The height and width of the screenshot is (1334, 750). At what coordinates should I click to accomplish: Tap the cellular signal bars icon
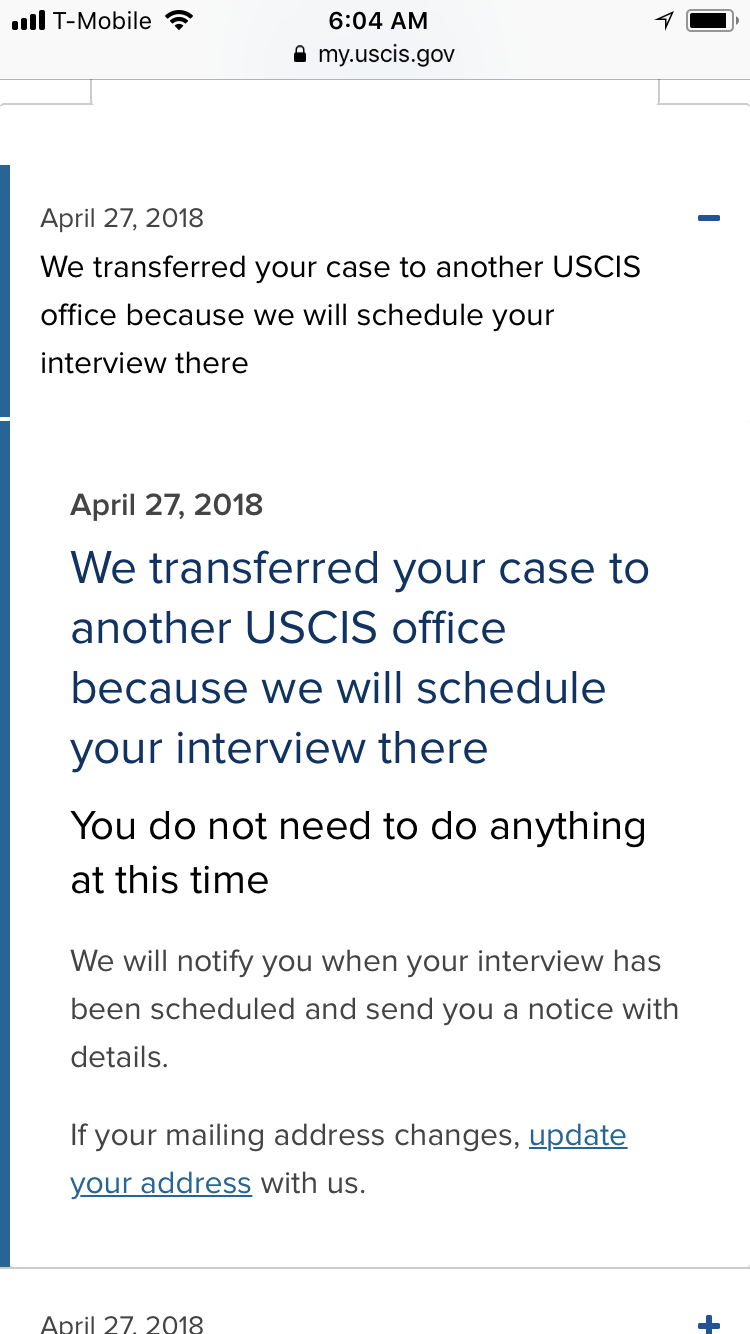coord(28,21)
